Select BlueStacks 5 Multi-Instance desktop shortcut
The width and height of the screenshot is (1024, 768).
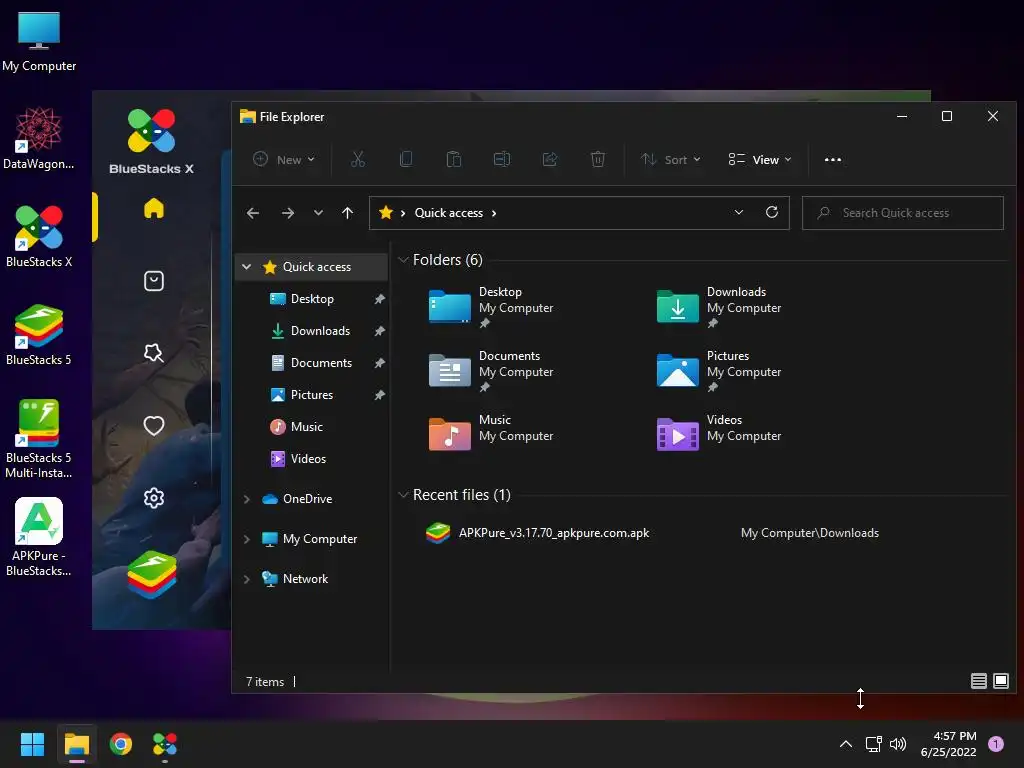(x=39, y=439)
